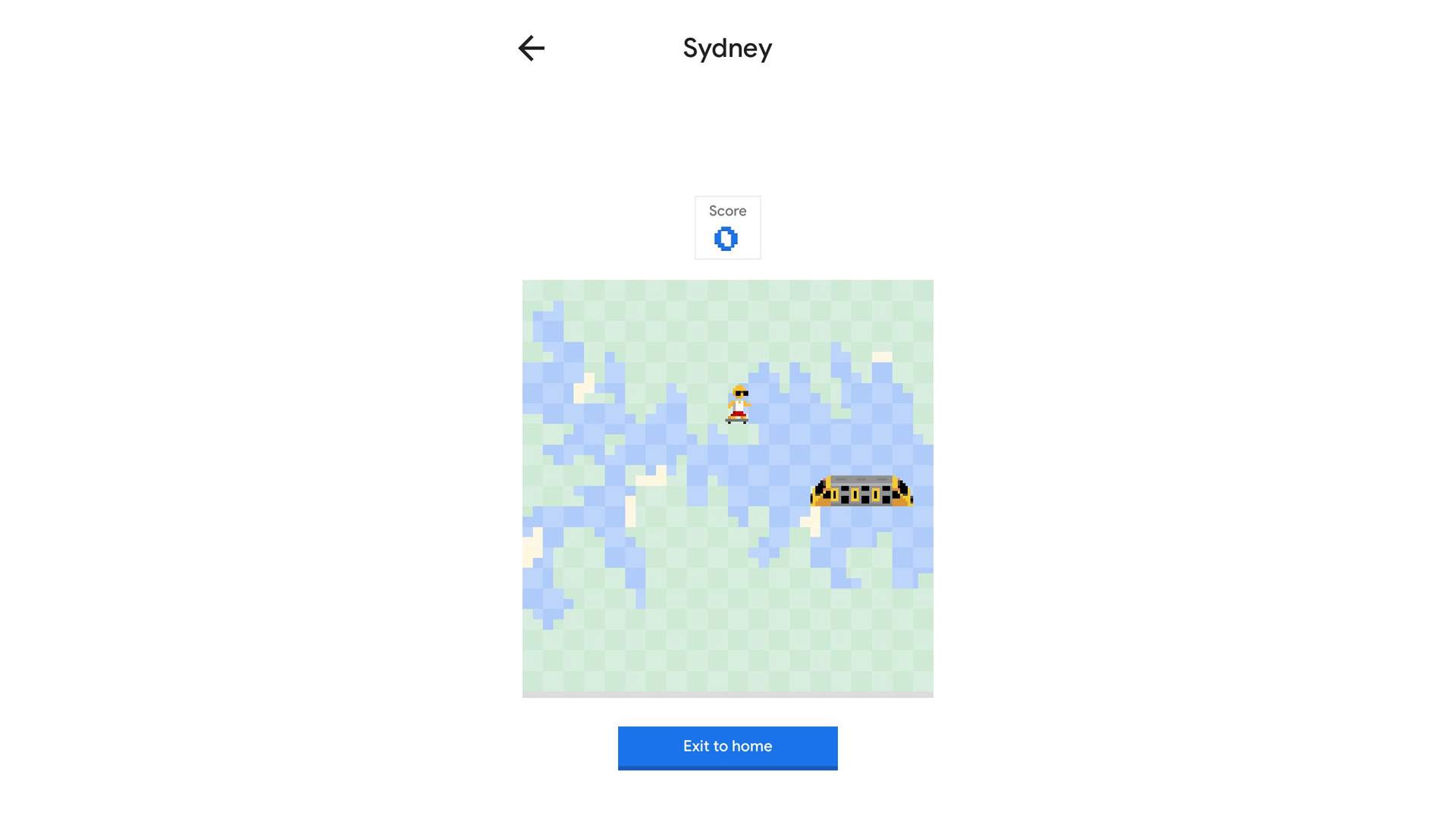The image size is (1456, 819).
Task: Navigate back using the arrow
Action: [x=530, y=47]
